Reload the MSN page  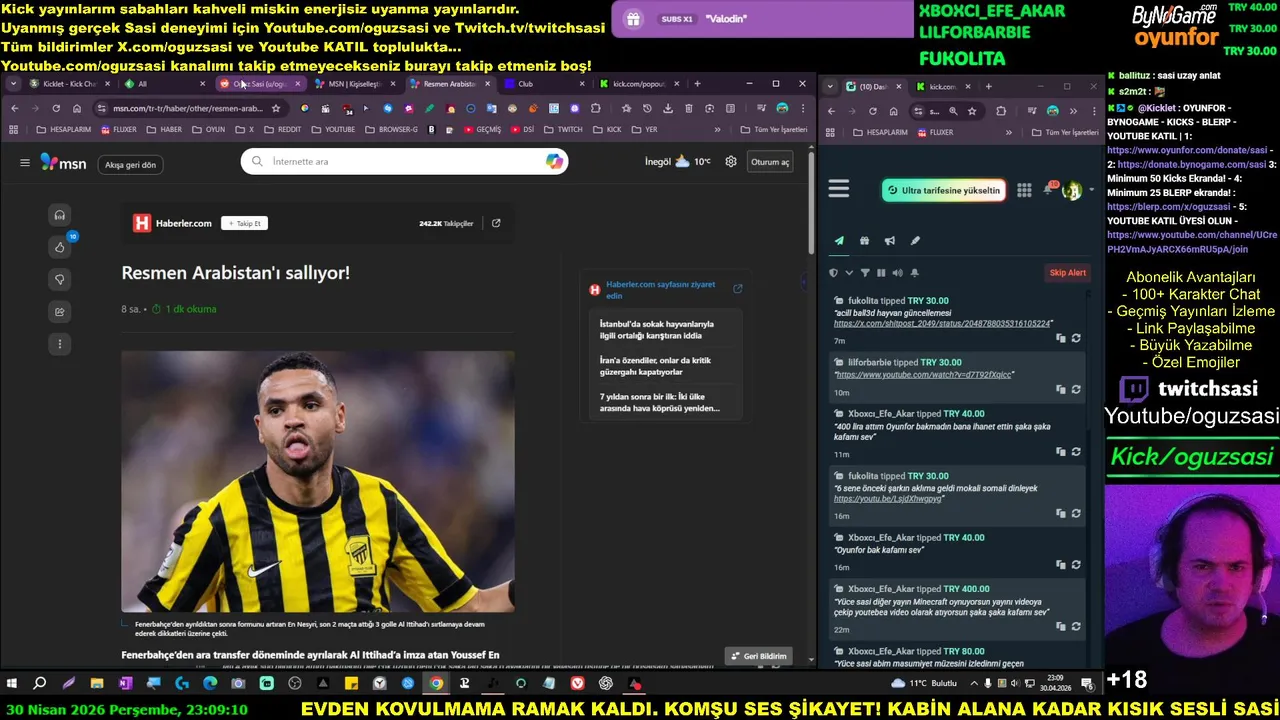tap(55, 108)
